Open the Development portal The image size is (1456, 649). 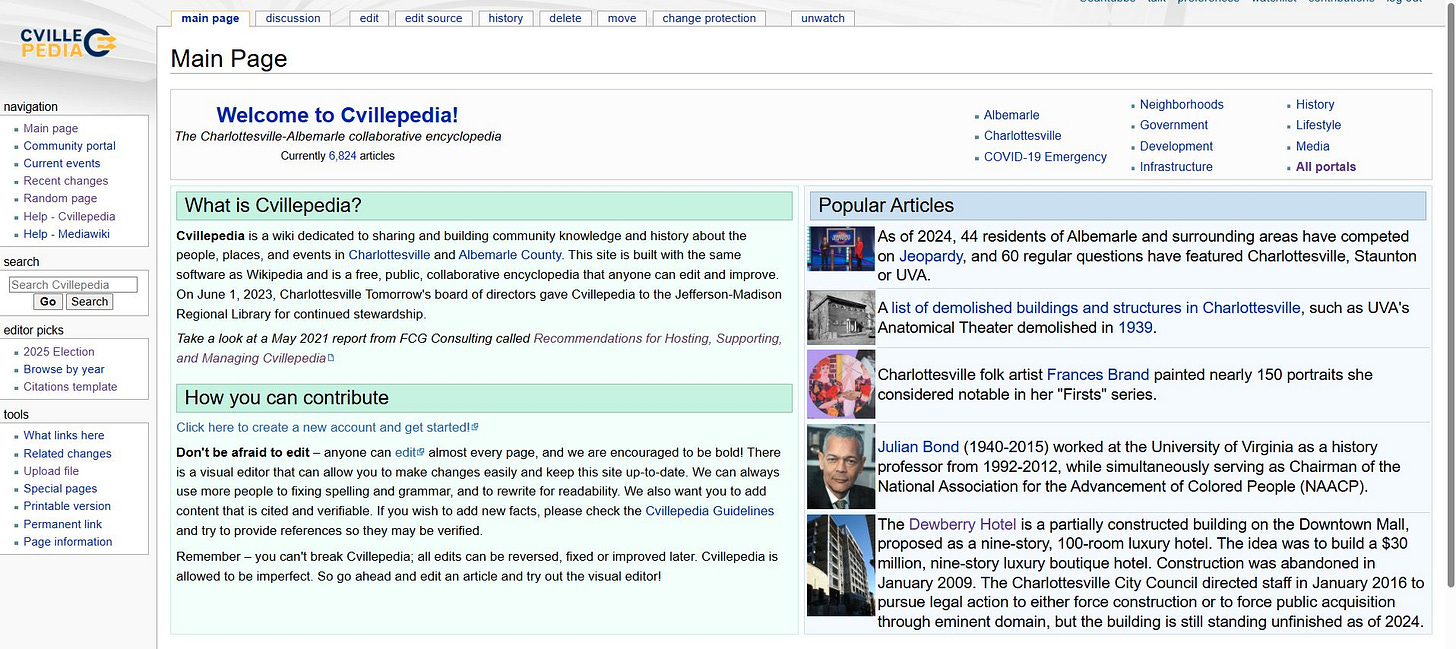point(1176,146)
